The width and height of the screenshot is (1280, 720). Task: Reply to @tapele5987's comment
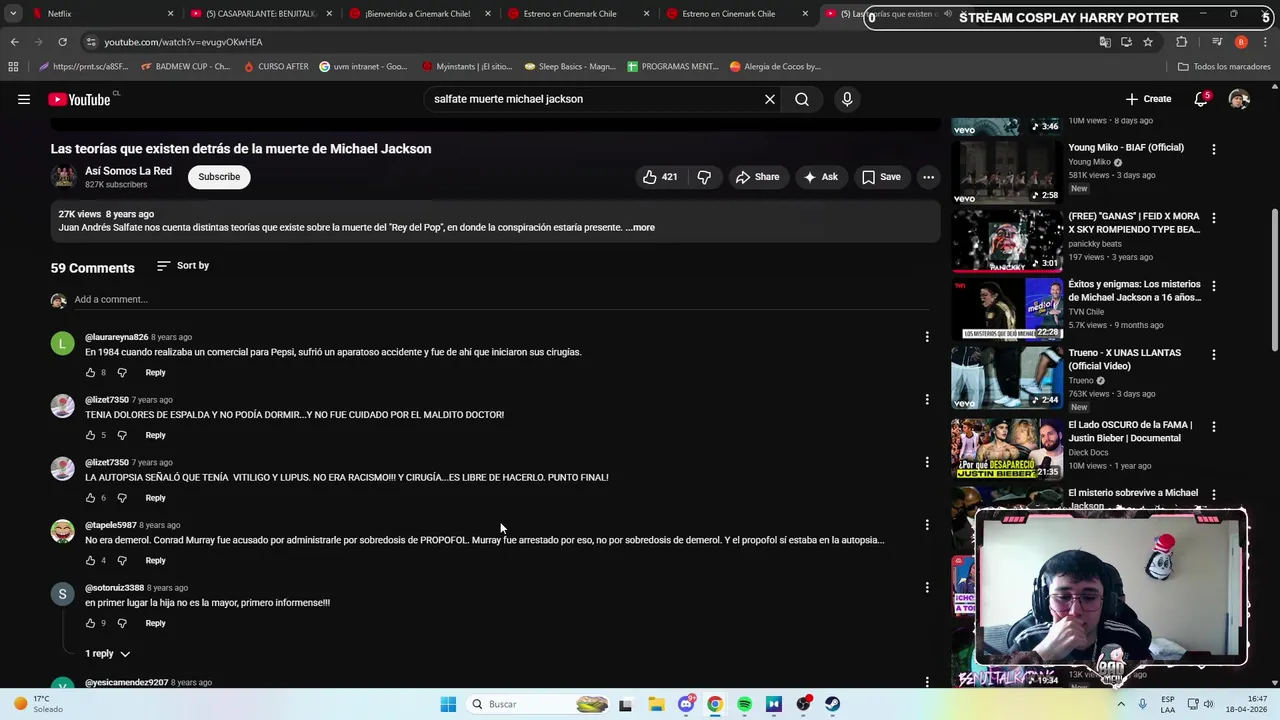pos(155,561)
